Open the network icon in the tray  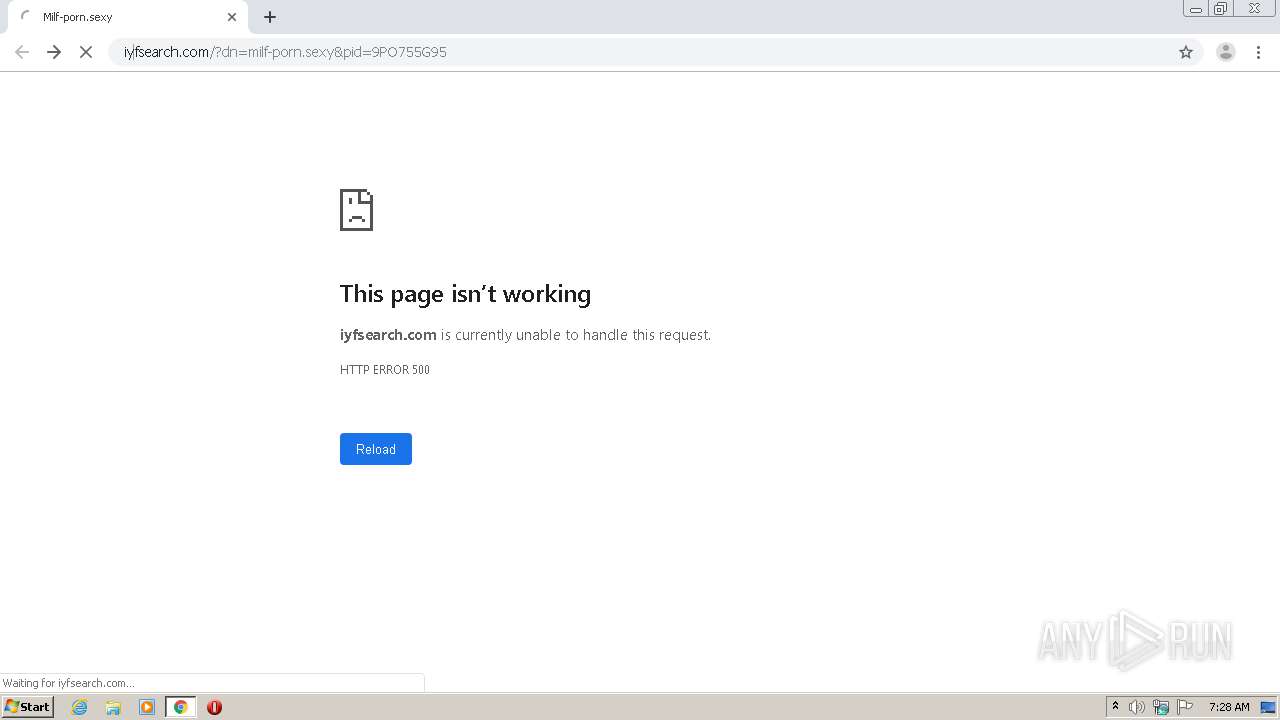point(1161,707)
